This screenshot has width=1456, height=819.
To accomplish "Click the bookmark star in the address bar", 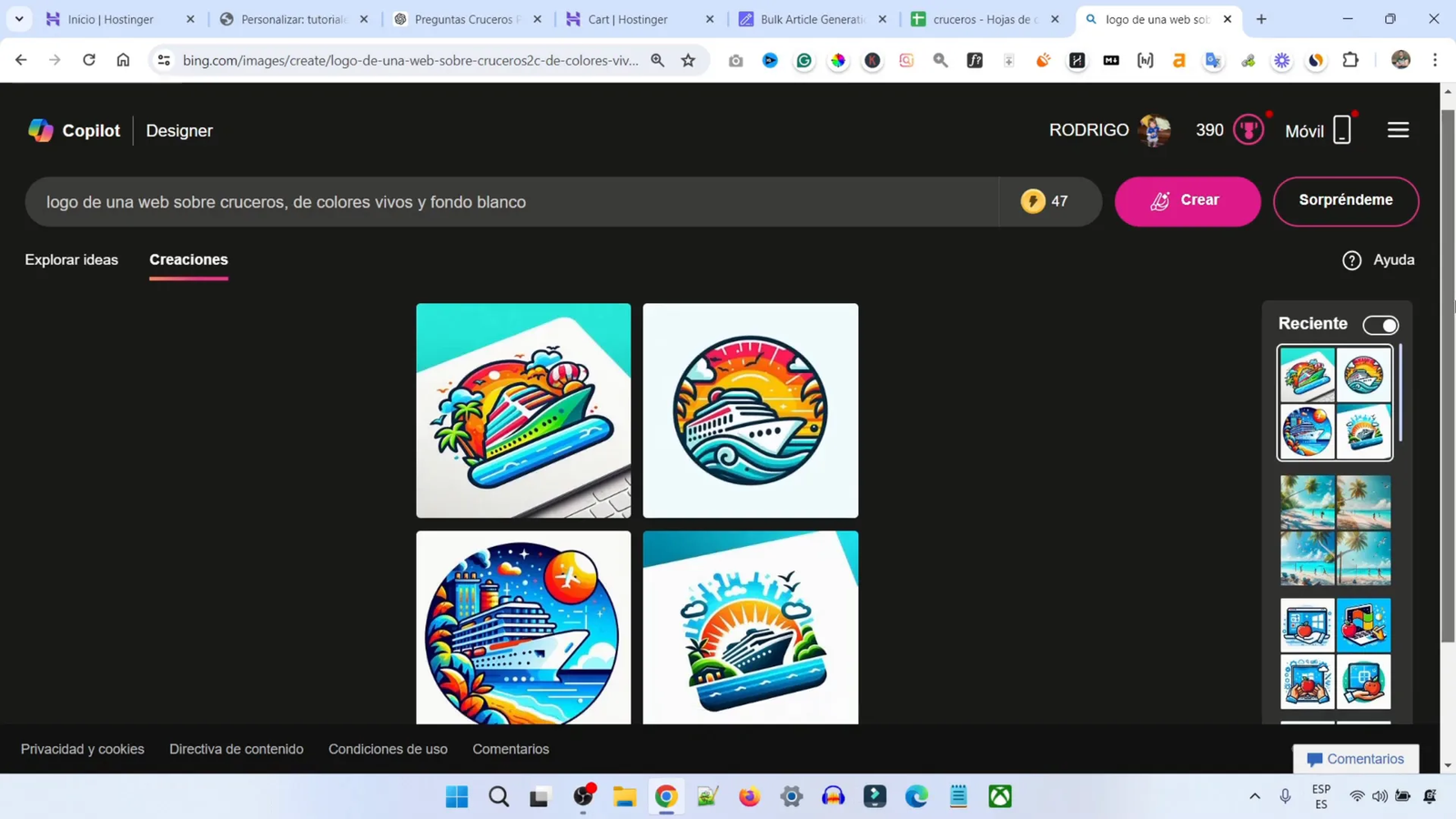I will [689, 60].
